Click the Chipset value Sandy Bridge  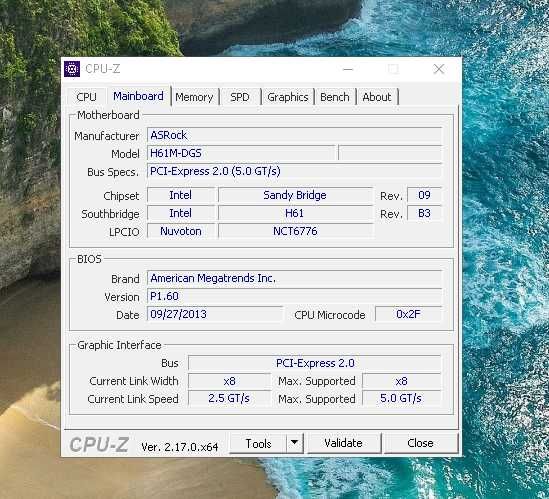click(295, 195)
